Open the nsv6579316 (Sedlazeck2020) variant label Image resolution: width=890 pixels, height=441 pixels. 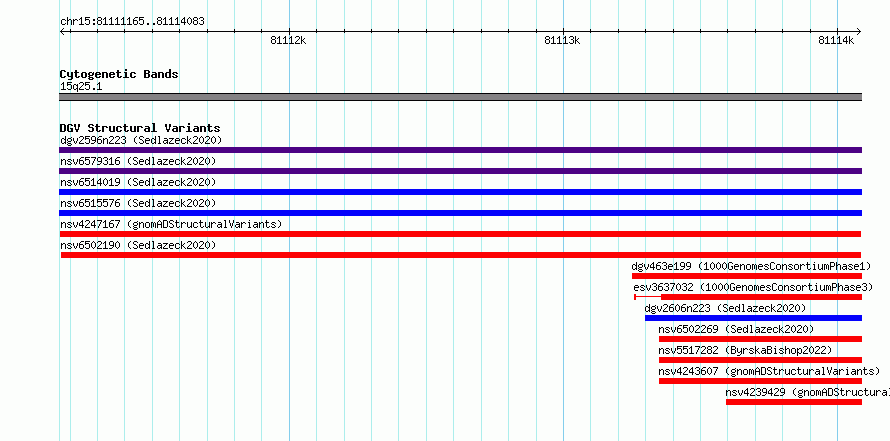click(x=138, y=161)
